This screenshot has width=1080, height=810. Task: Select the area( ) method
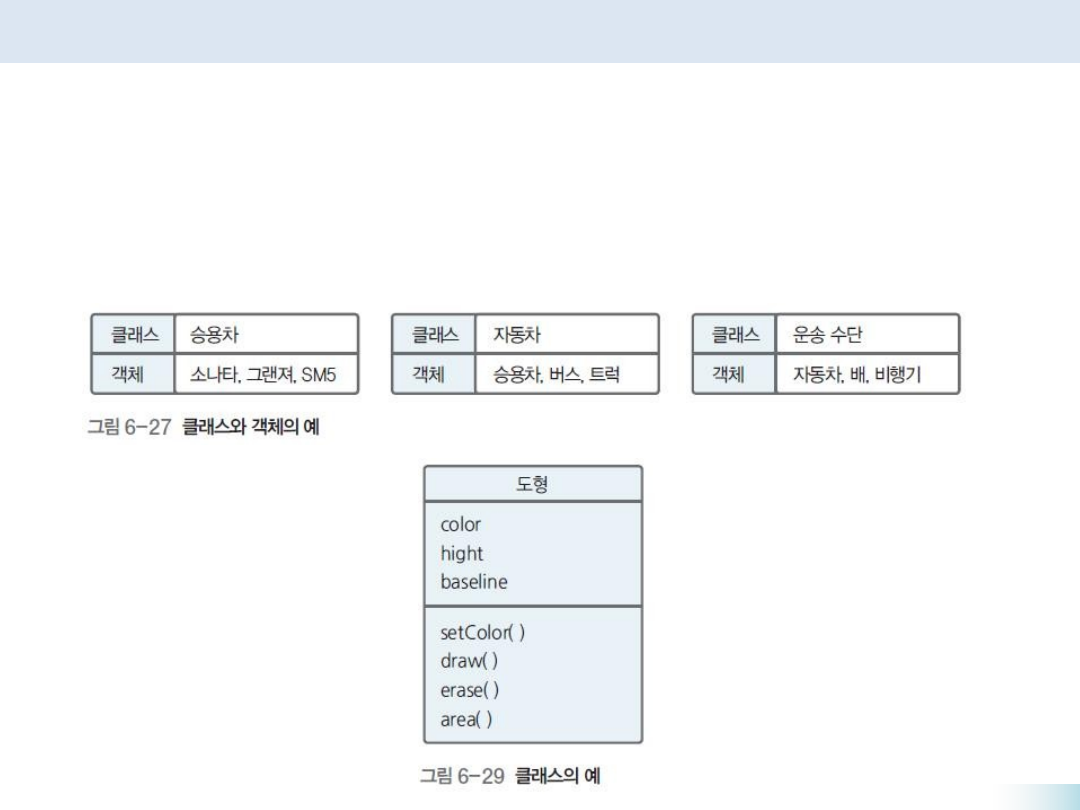(x=466, y=719)
